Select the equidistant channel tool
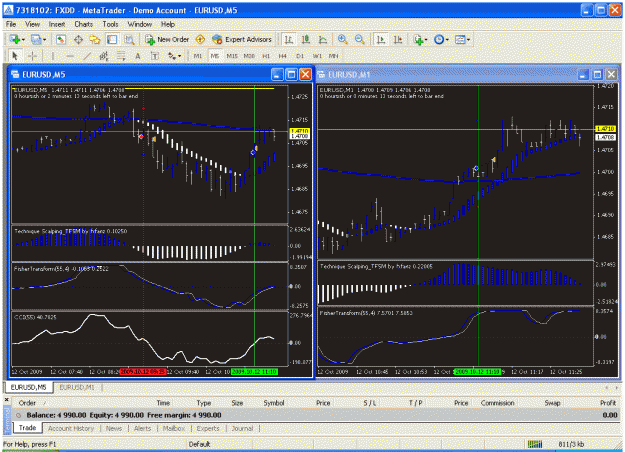Viewport: 625px width, 452px height. click(104, 56)
